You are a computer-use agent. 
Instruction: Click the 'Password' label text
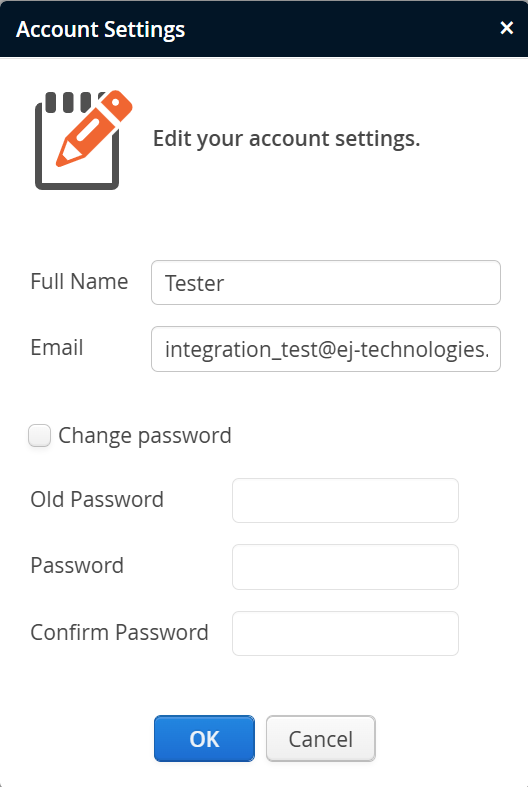click(x=77, y=566)
